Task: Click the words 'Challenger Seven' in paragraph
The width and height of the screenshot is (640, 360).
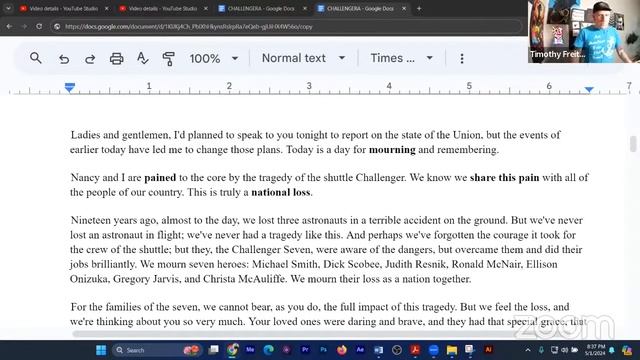Action: coord(271,250)
